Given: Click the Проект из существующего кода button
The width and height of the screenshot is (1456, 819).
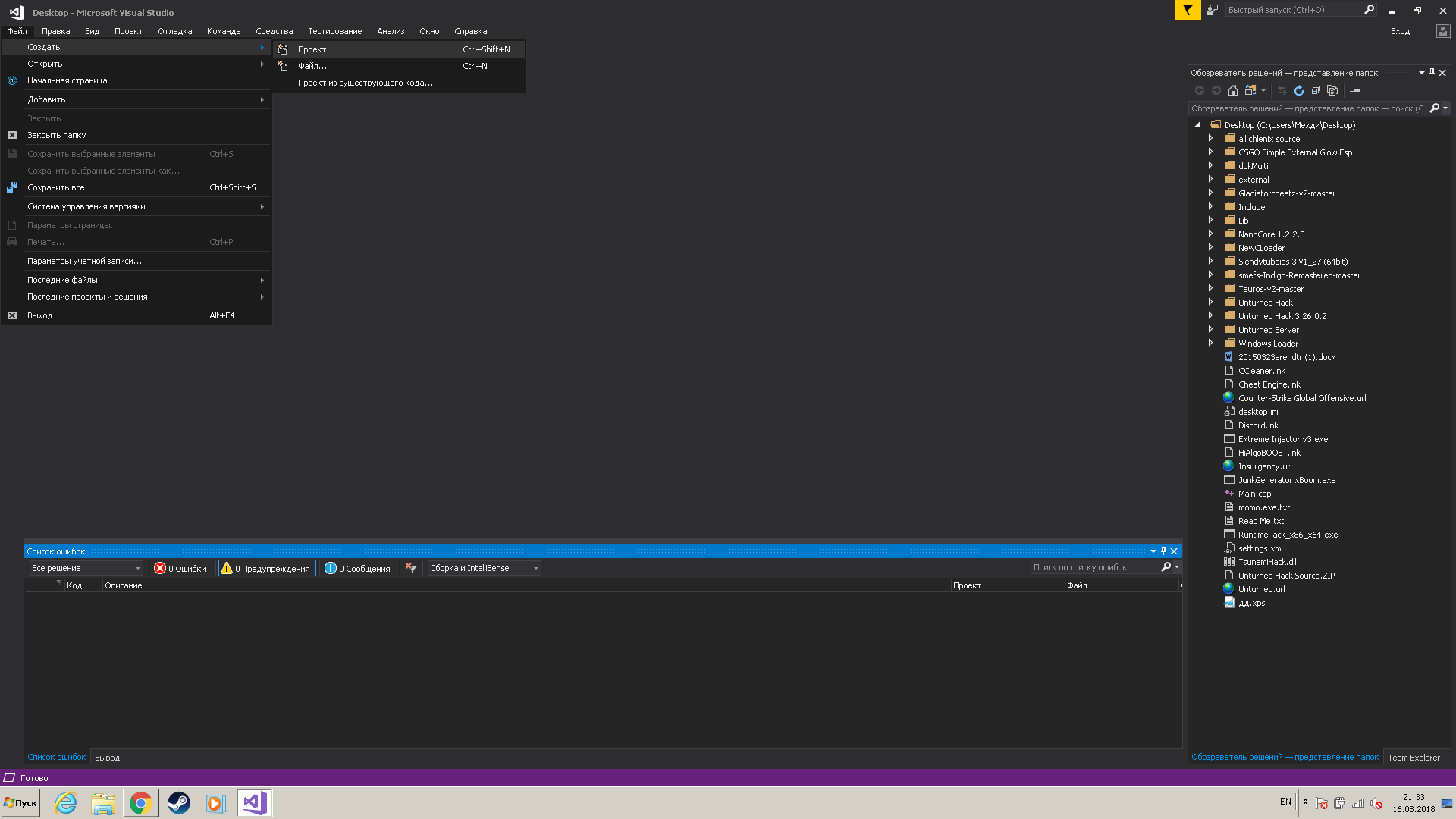Looking at the screenshot, I should [365, 82].
